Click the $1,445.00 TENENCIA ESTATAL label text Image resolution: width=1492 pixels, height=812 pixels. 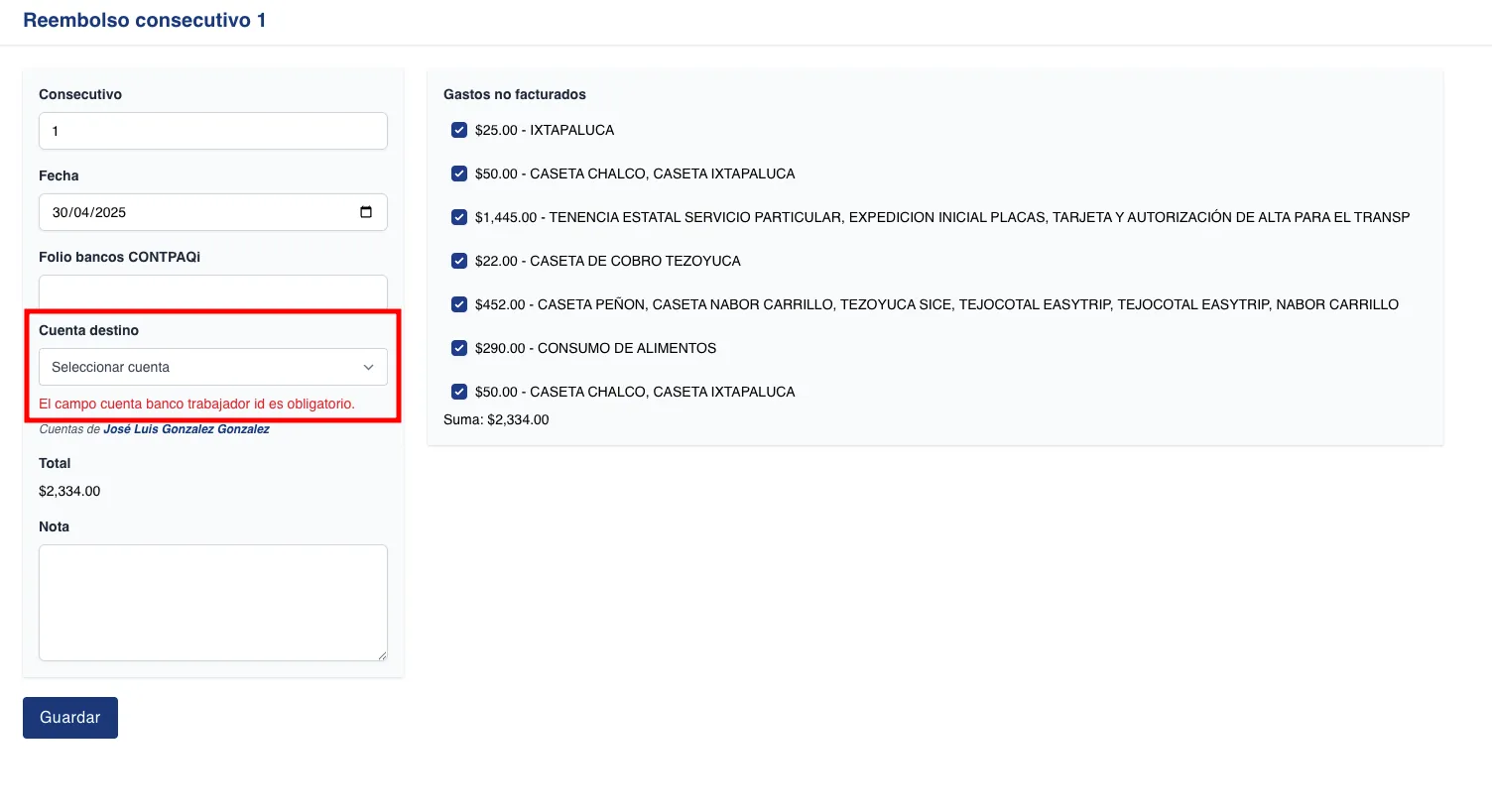tap(941, 217)
